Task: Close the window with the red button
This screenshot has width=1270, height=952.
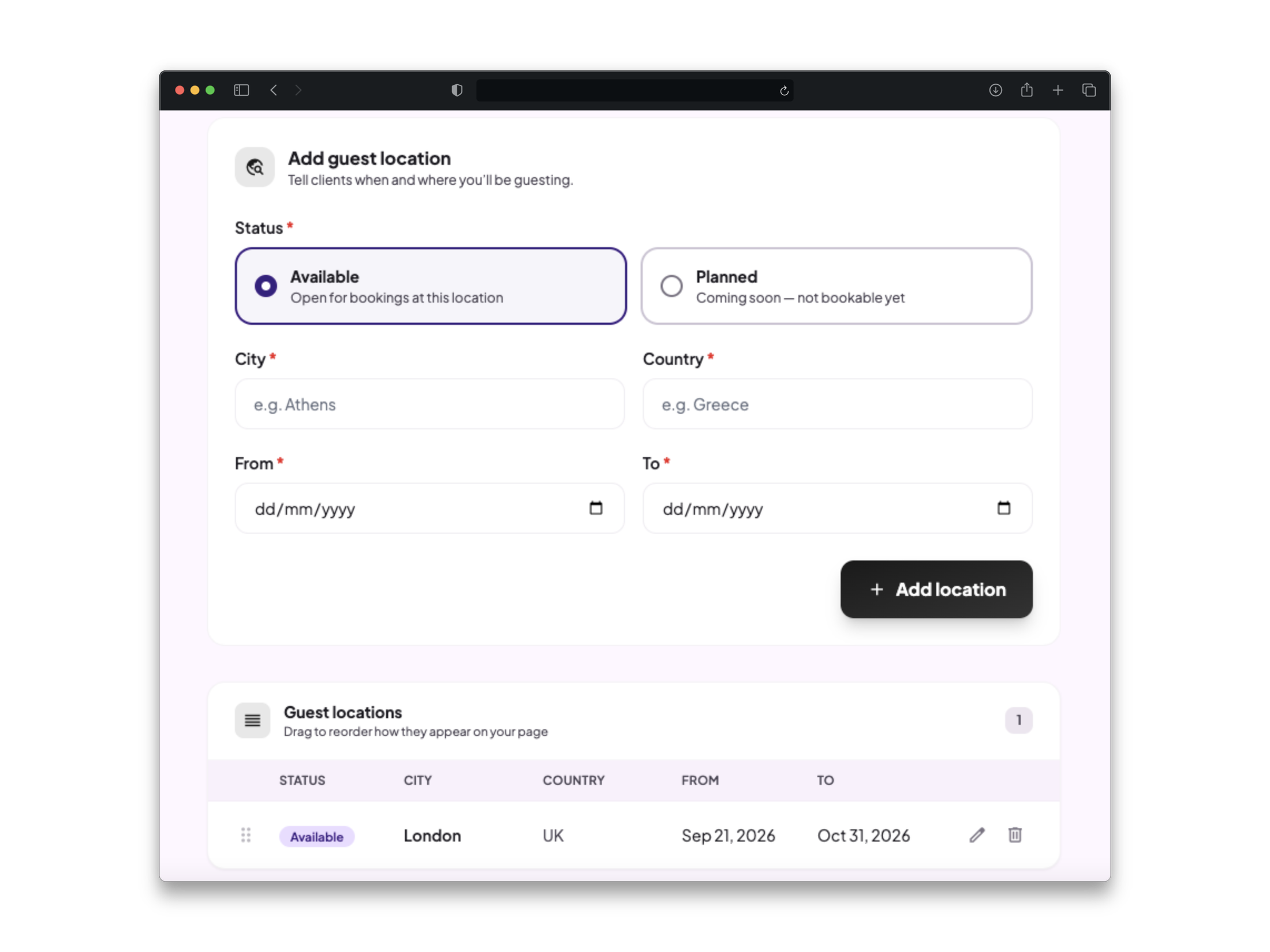Action: (x=180, y=90)
